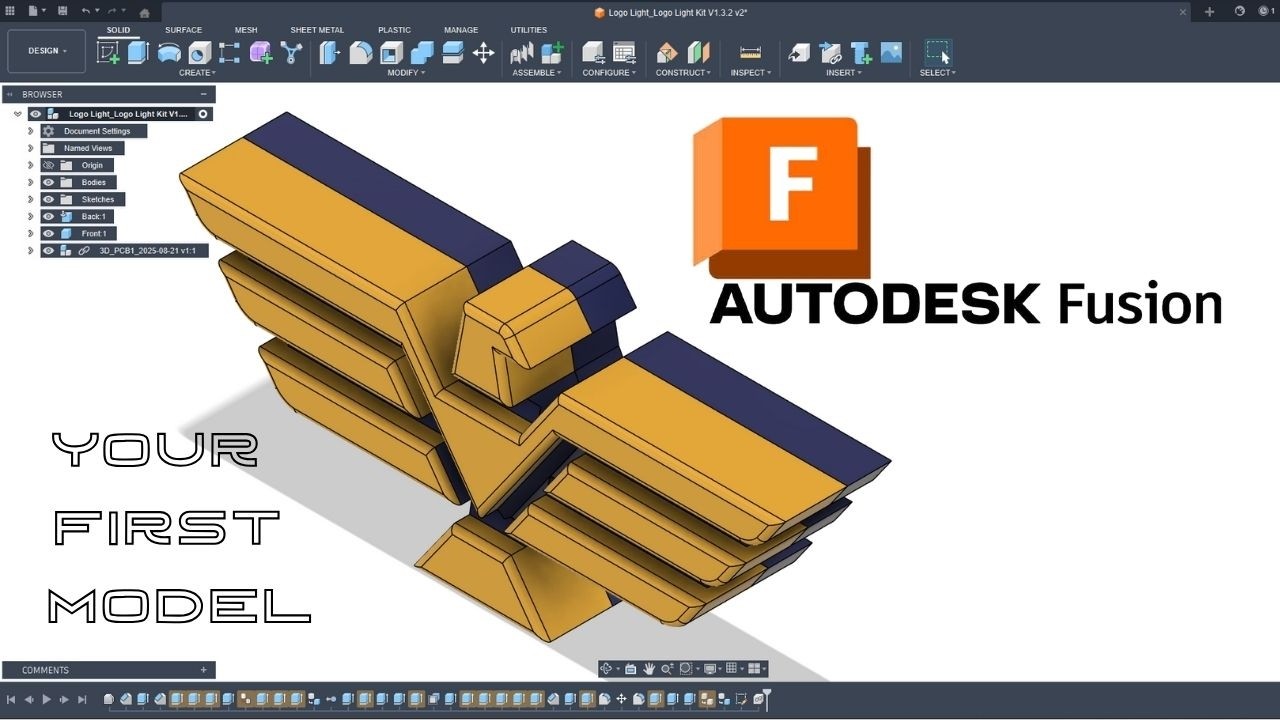
Task: Open the INSERT menu
Action: 844,73
